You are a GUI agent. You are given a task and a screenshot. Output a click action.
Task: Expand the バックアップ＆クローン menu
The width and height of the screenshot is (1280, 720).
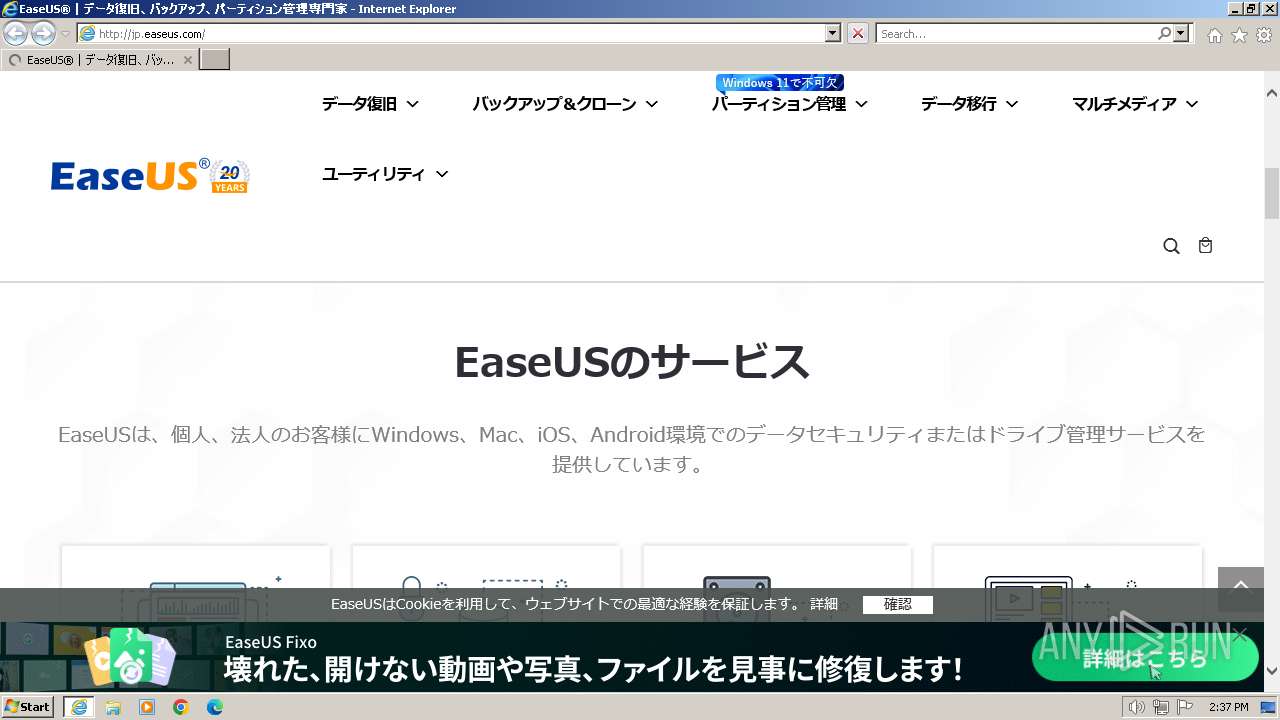pyautogui.click(x=565, y=104)
